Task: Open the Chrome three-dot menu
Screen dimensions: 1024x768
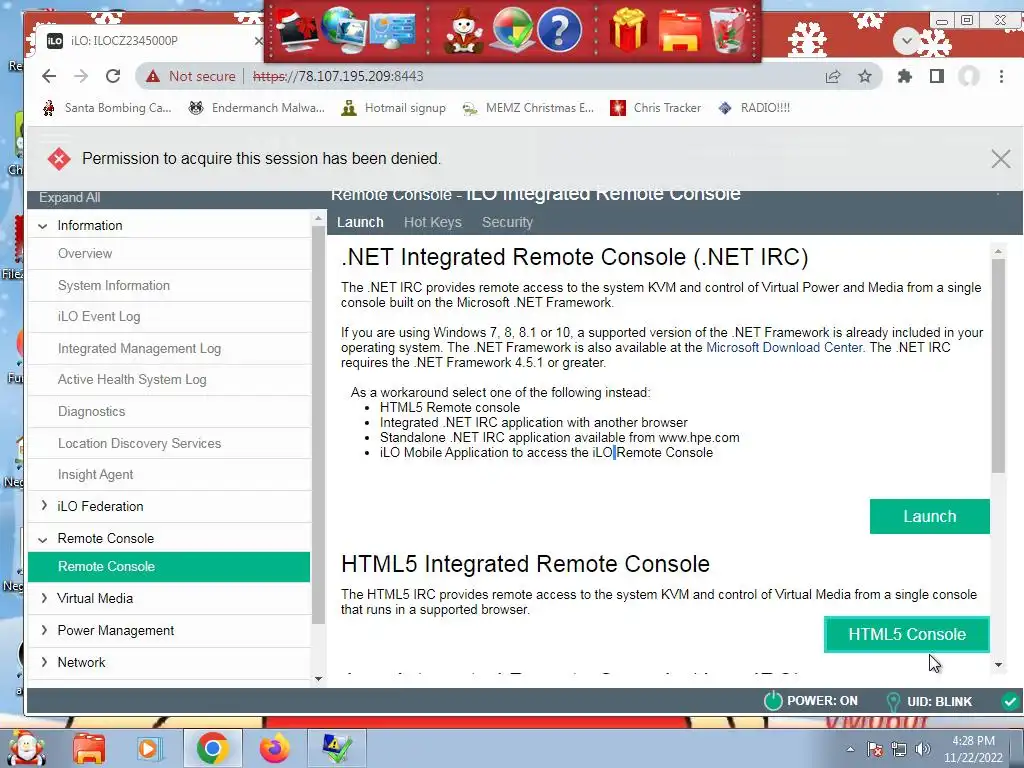Action: 1001,76
